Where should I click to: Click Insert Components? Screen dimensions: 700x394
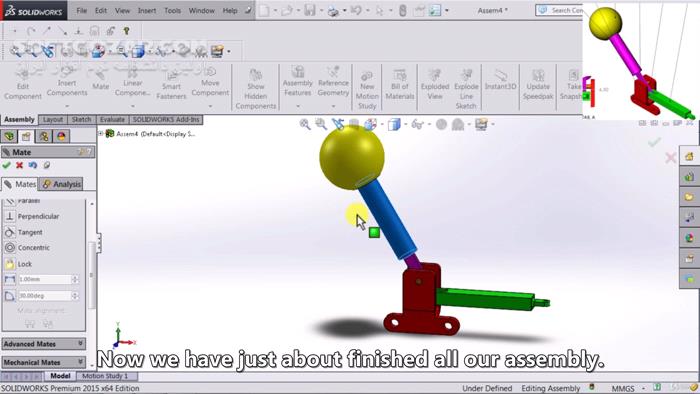coord(67,82)
